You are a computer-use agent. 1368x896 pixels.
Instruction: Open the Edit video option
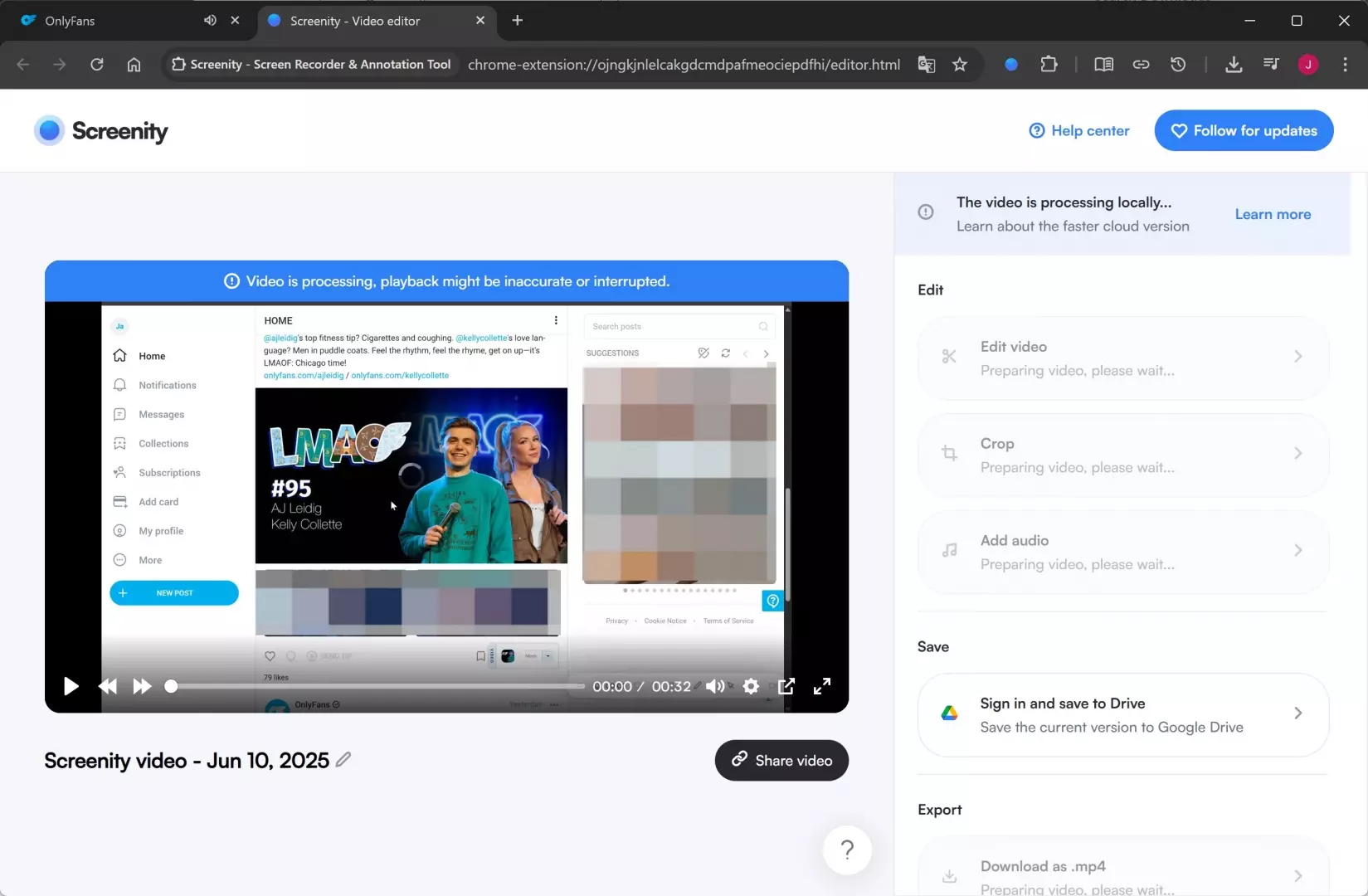coord(1123,358)
